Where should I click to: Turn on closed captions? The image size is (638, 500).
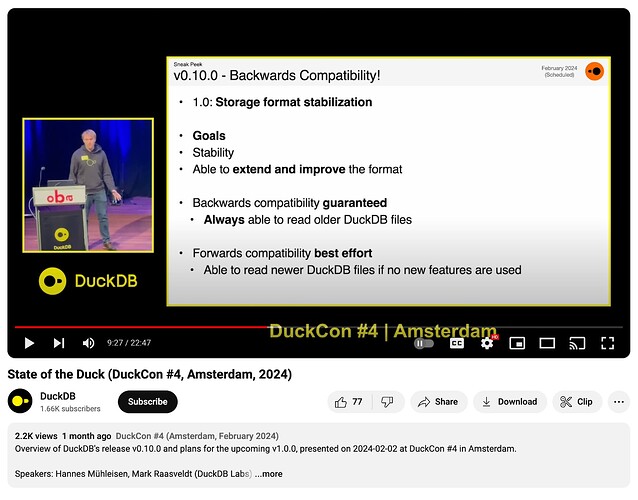[456, 343]
